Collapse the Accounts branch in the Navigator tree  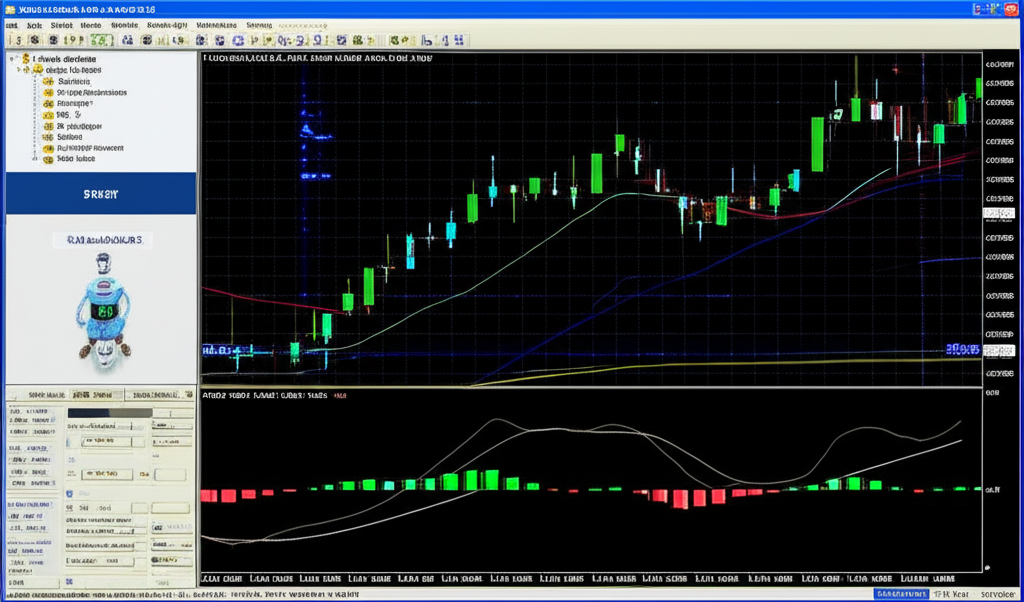point(19,68)
